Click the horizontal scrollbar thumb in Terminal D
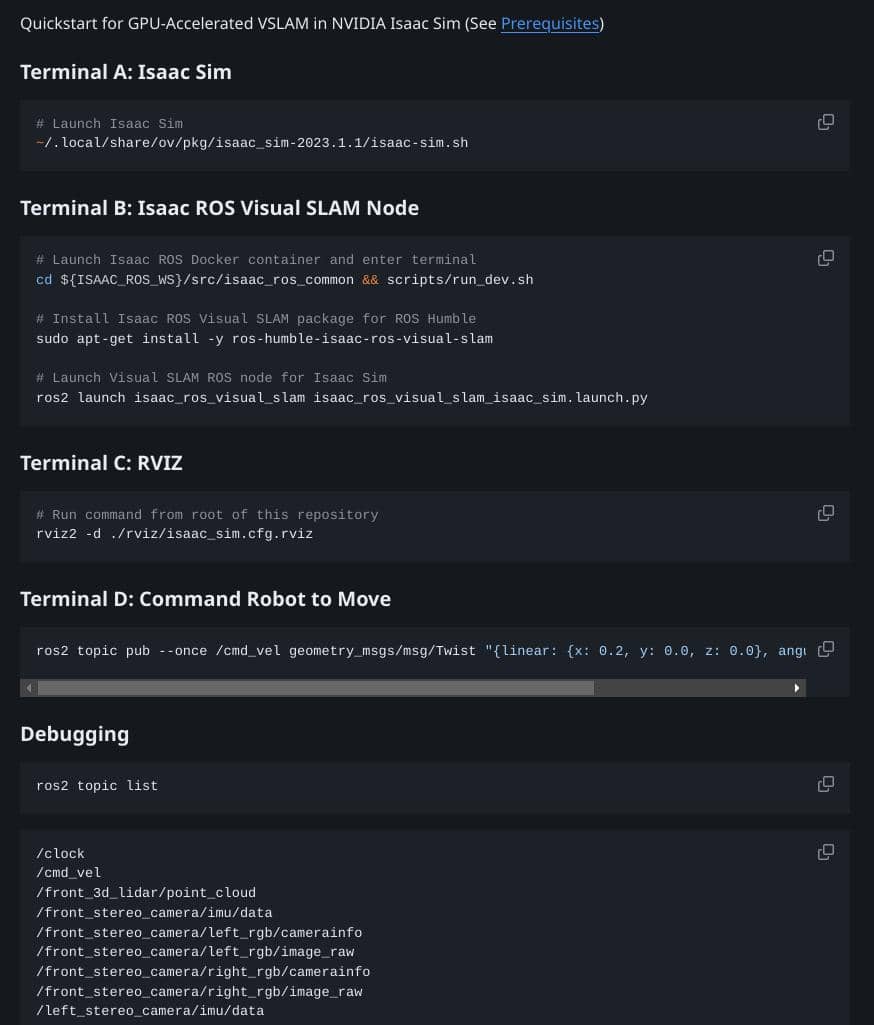 pos(315,688)
